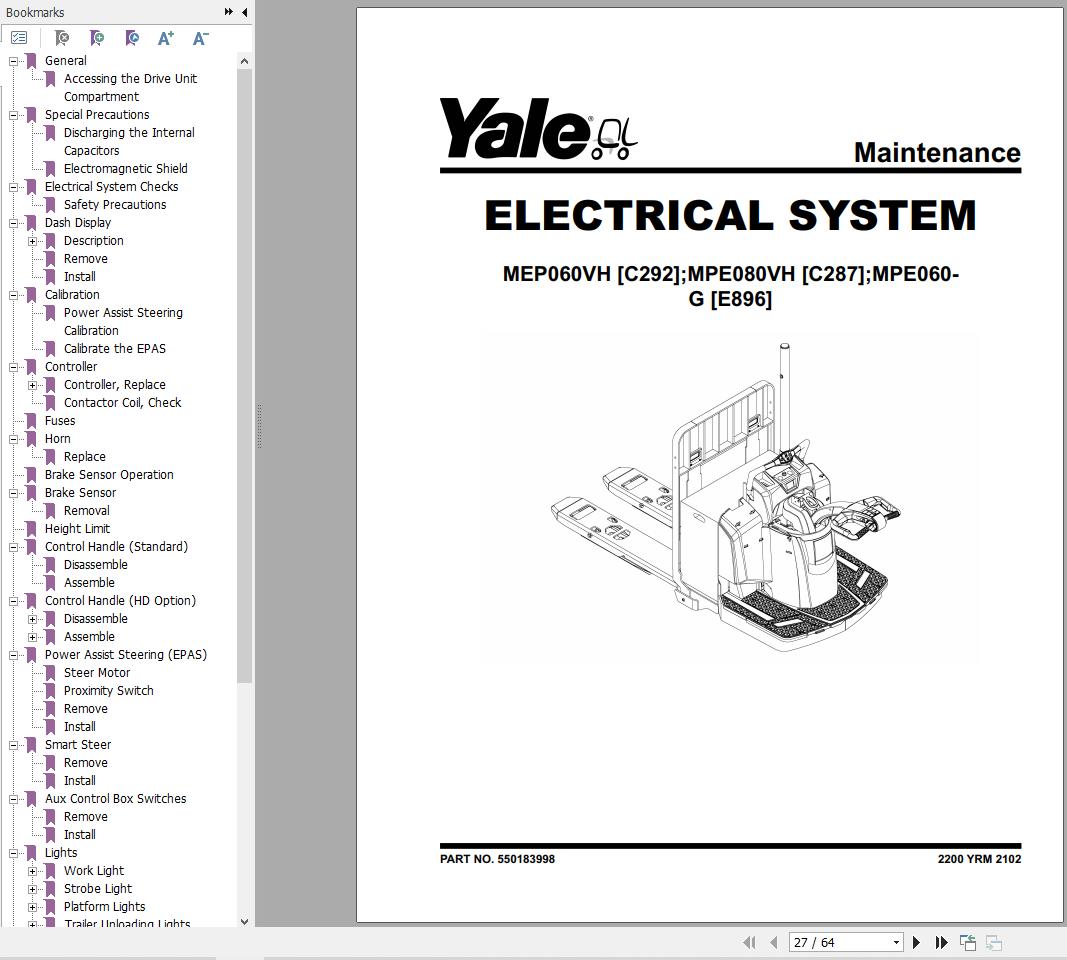1067x960 pixels.
Task: Select the Control Handle (HD Option) bookmark
Action: (x=120, y=601)
